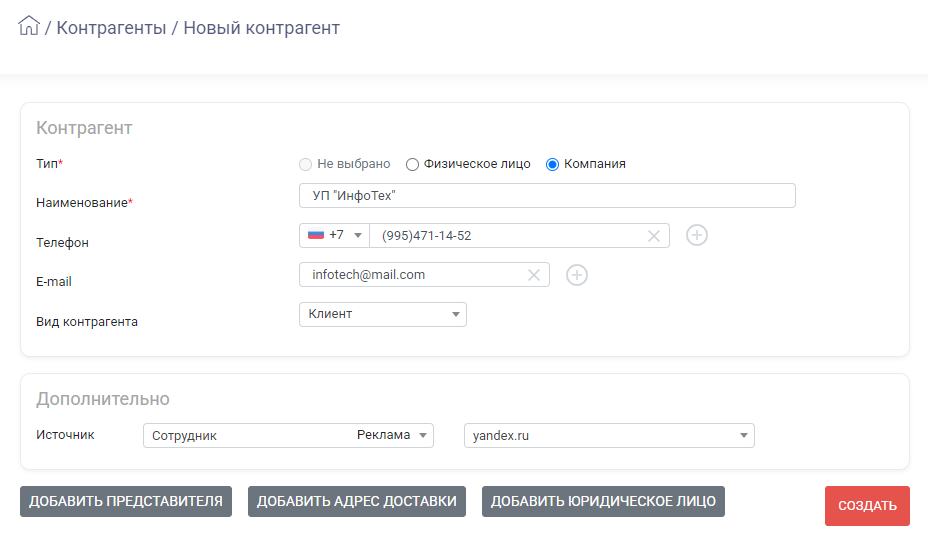Click 'Новый контрагент' breadcrumb item

pos(262,28)
